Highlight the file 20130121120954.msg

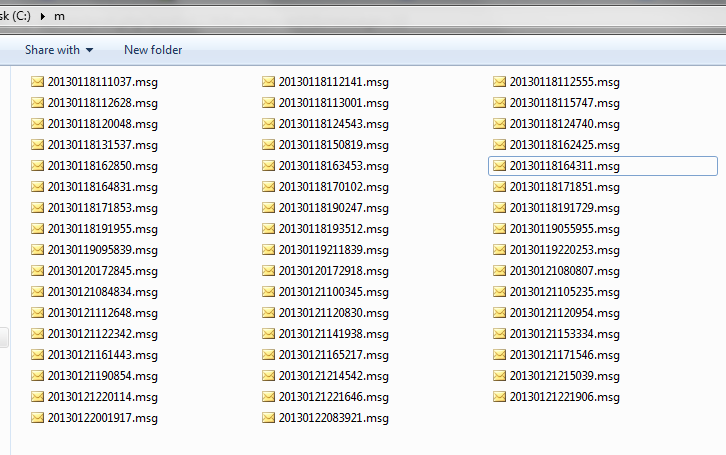pyautogui.click(x=565, y=313)
